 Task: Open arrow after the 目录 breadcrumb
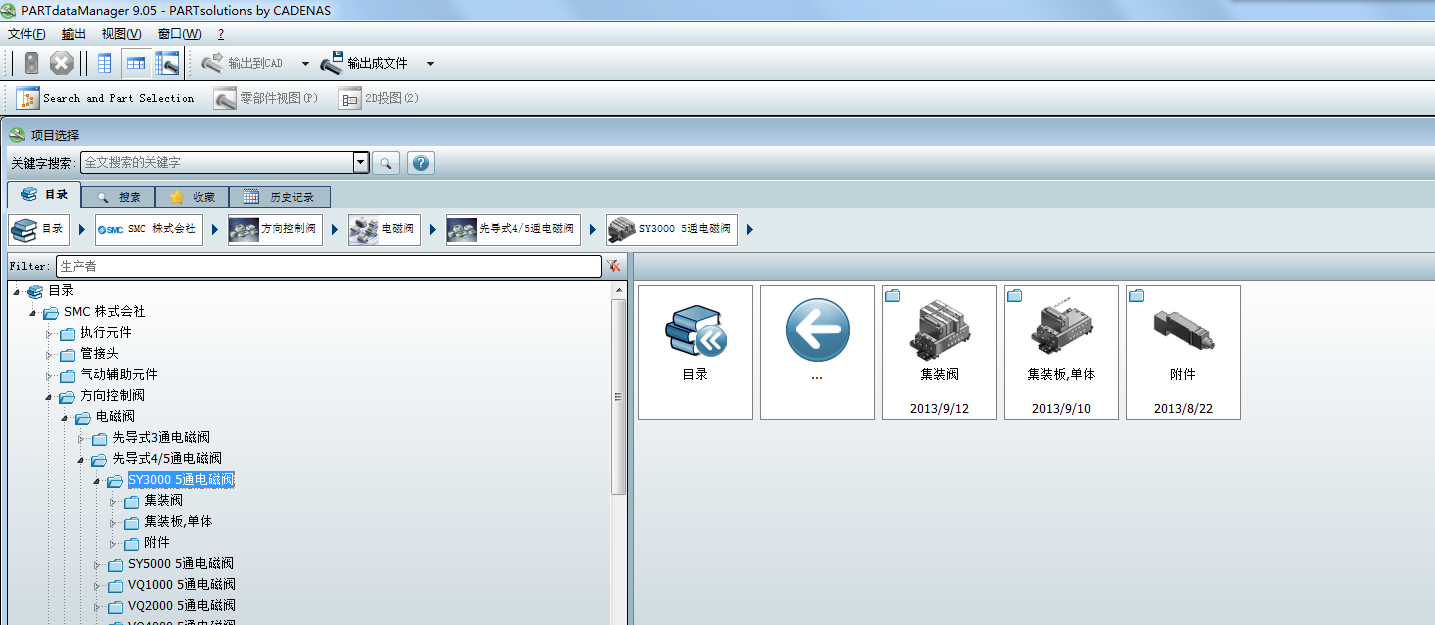(x=82, y=230)
